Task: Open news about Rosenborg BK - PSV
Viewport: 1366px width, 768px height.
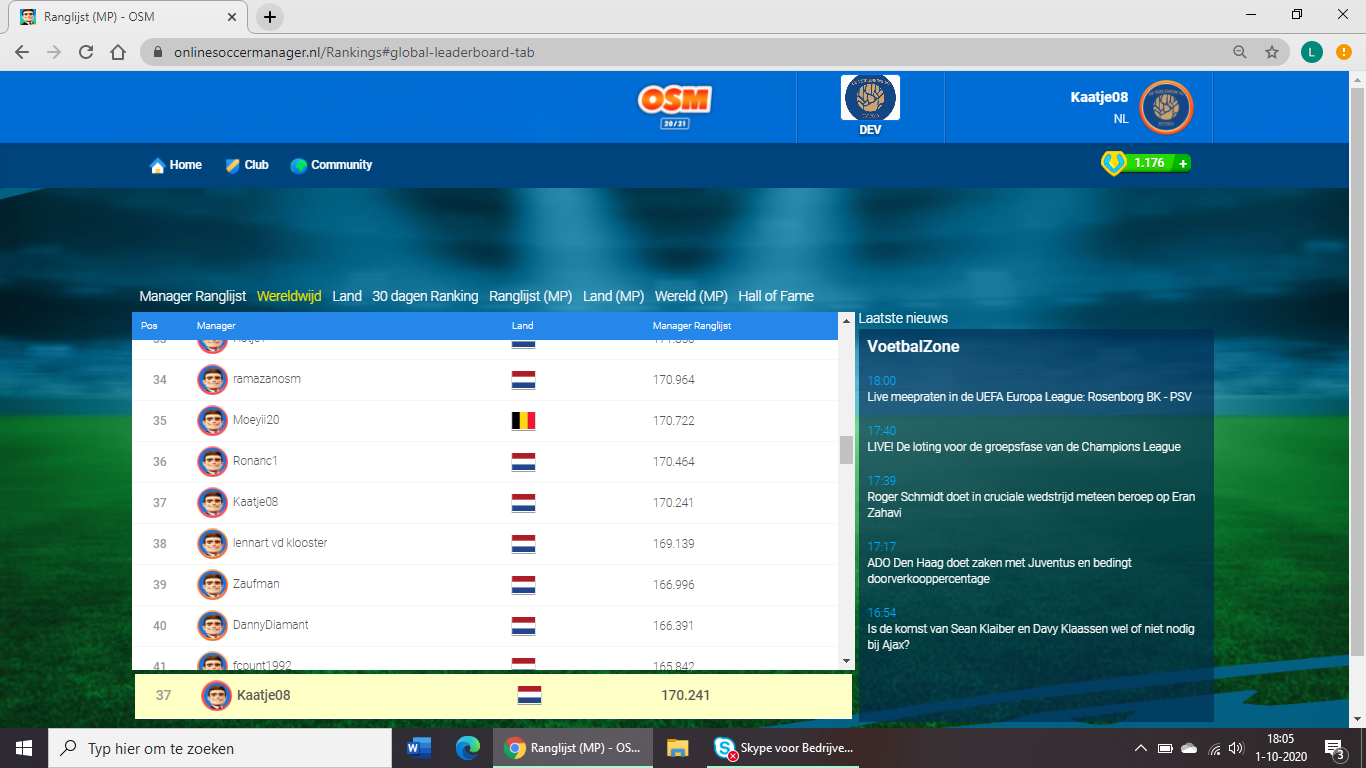Action: point(1029,397)
